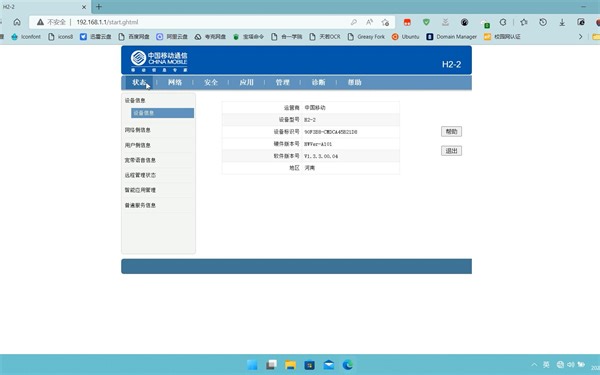Select the 状态 tab
This screenshot has height=375, width=600.
139,82
